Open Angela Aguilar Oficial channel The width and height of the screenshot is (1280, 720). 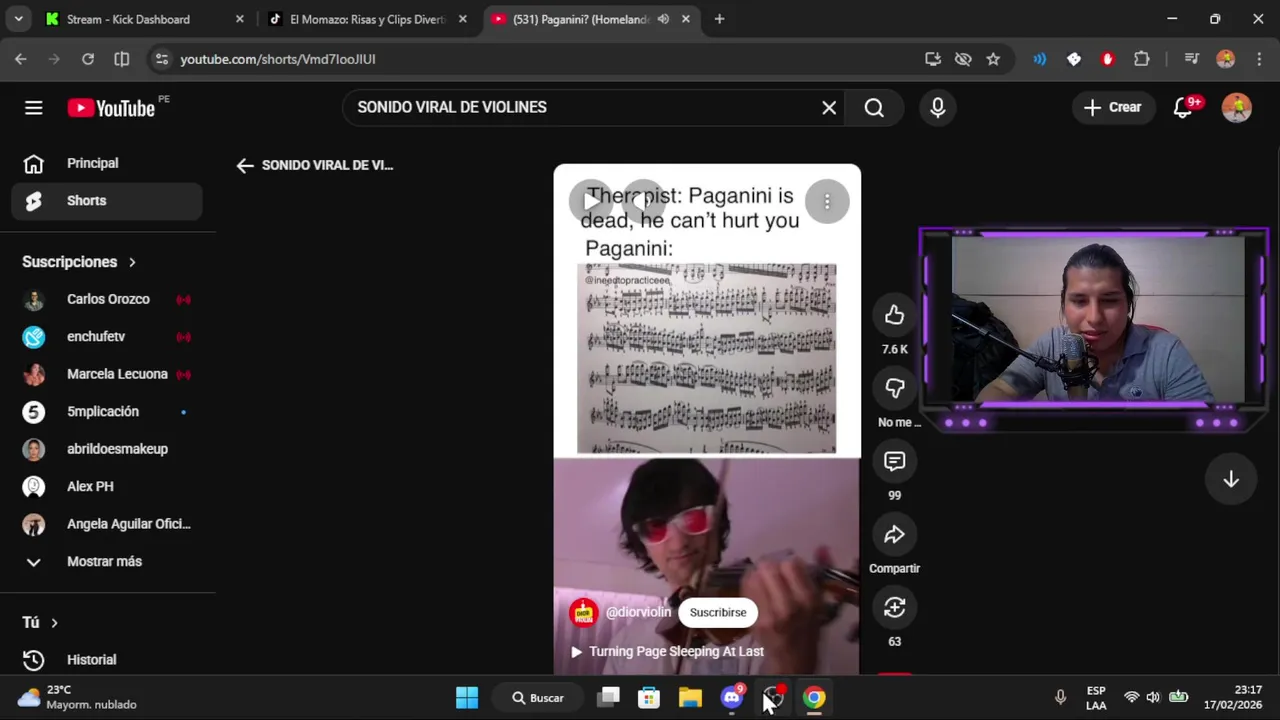(x=107, y=524)
